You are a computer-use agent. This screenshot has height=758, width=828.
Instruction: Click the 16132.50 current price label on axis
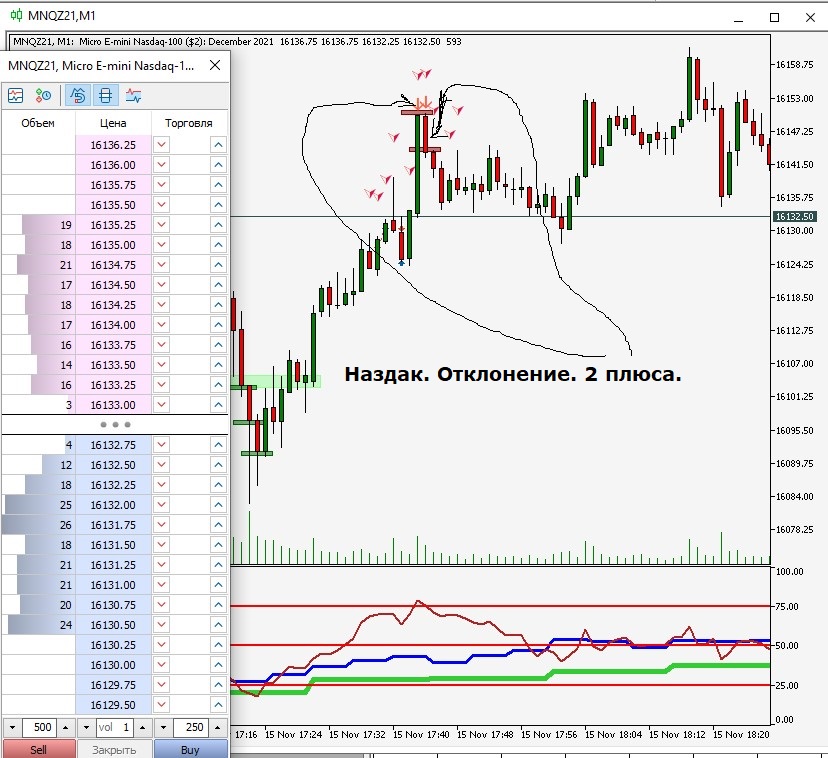(795, 217)
